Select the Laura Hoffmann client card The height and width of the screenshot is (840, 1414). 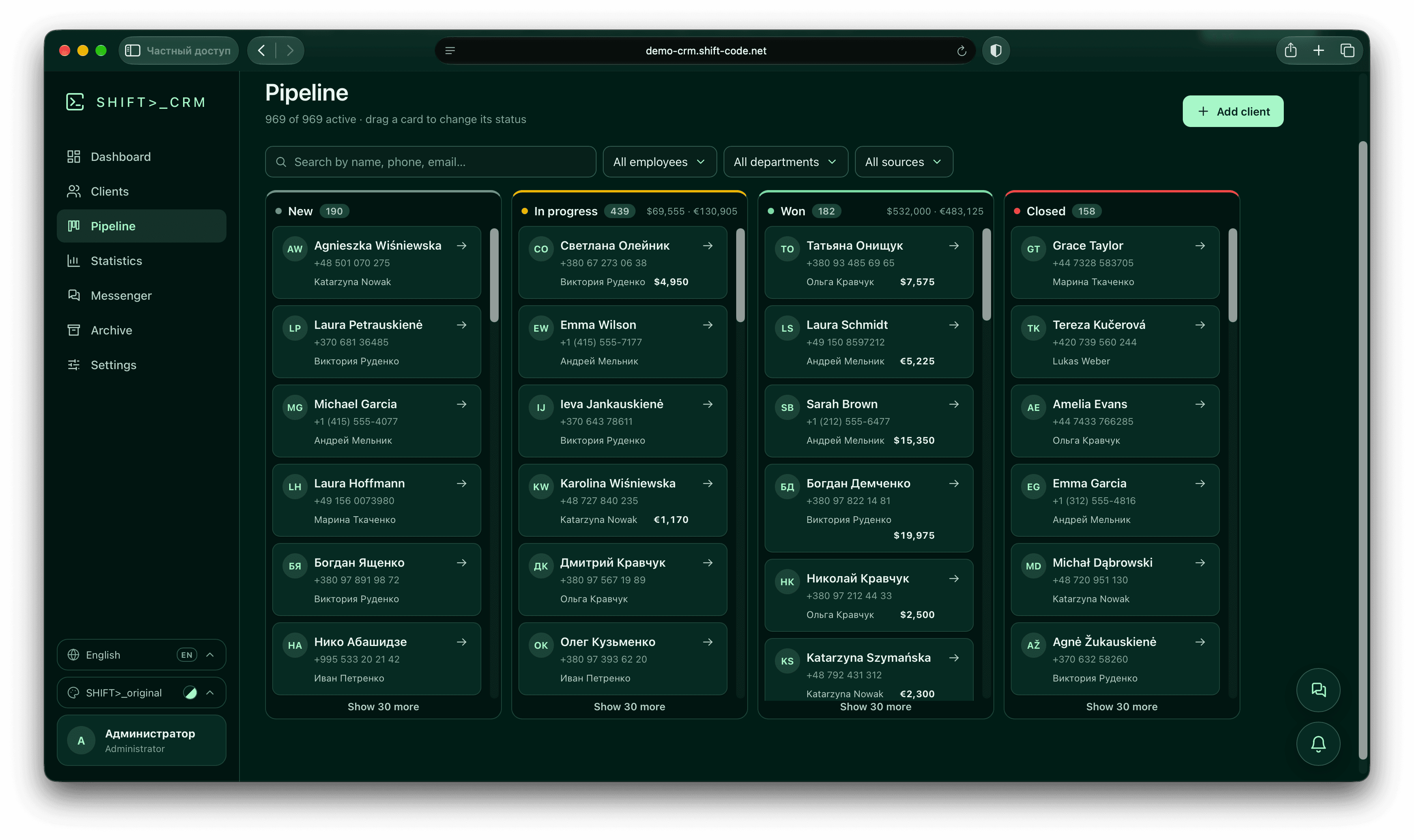point(376,500)
